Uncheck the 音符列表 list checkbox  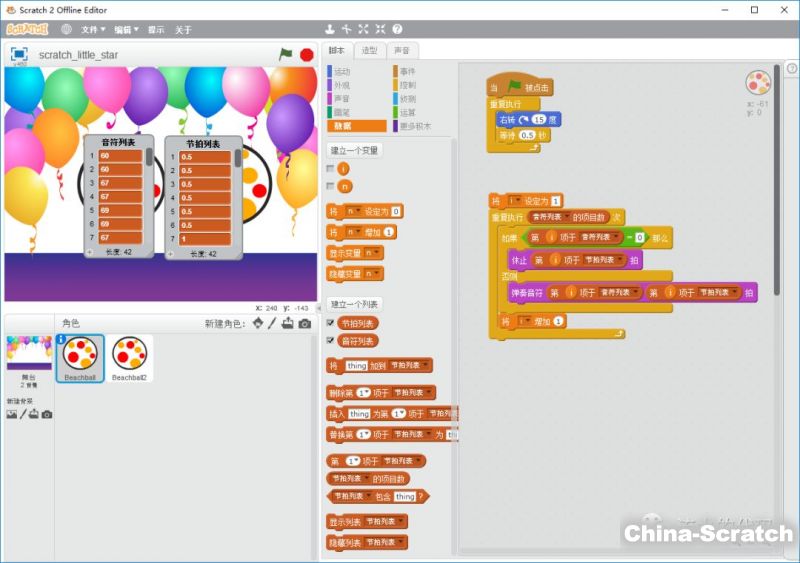point(331,340)
